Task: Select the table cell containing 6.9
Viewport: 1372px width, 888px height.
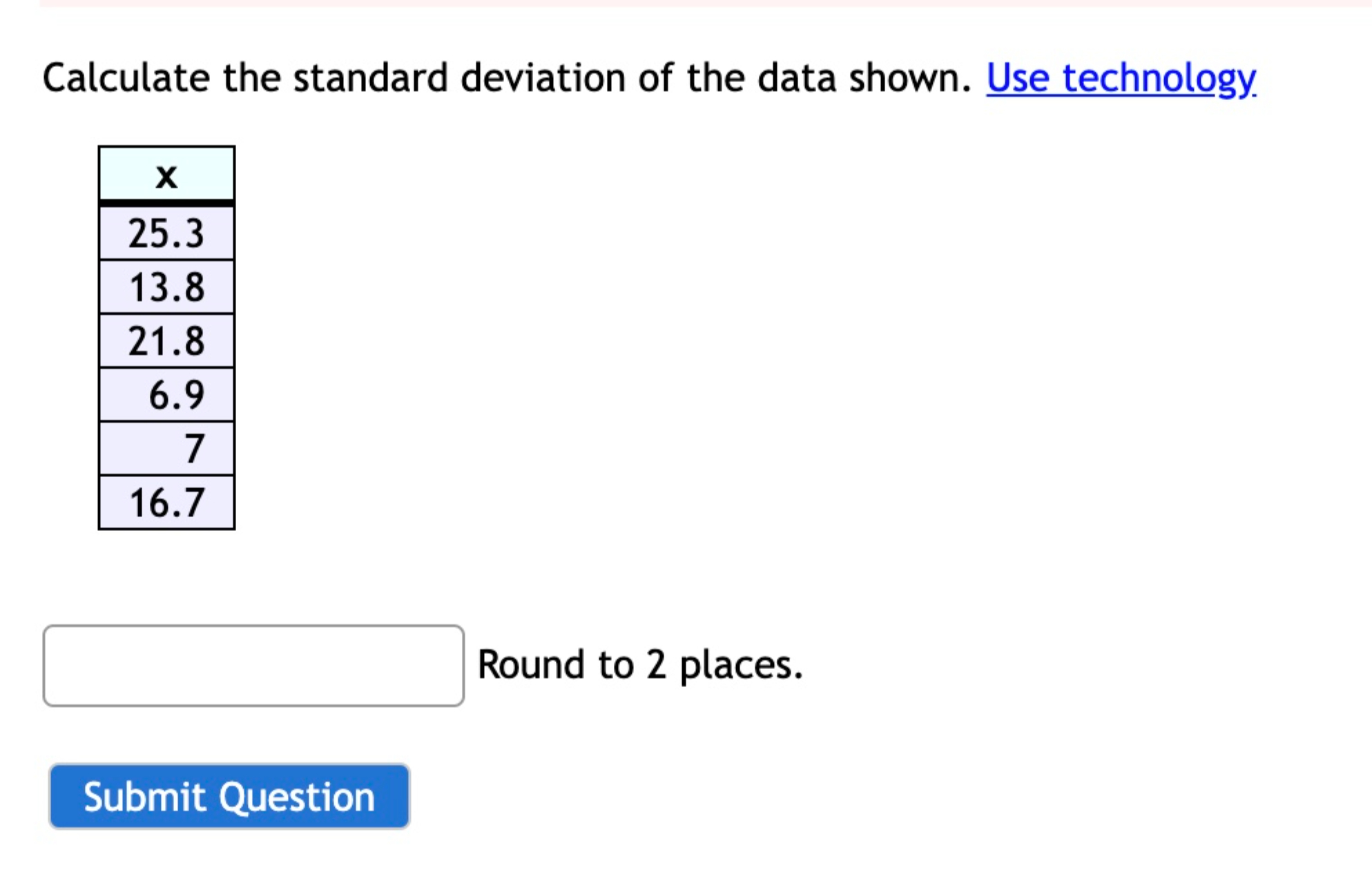Action: click(166, 394)
